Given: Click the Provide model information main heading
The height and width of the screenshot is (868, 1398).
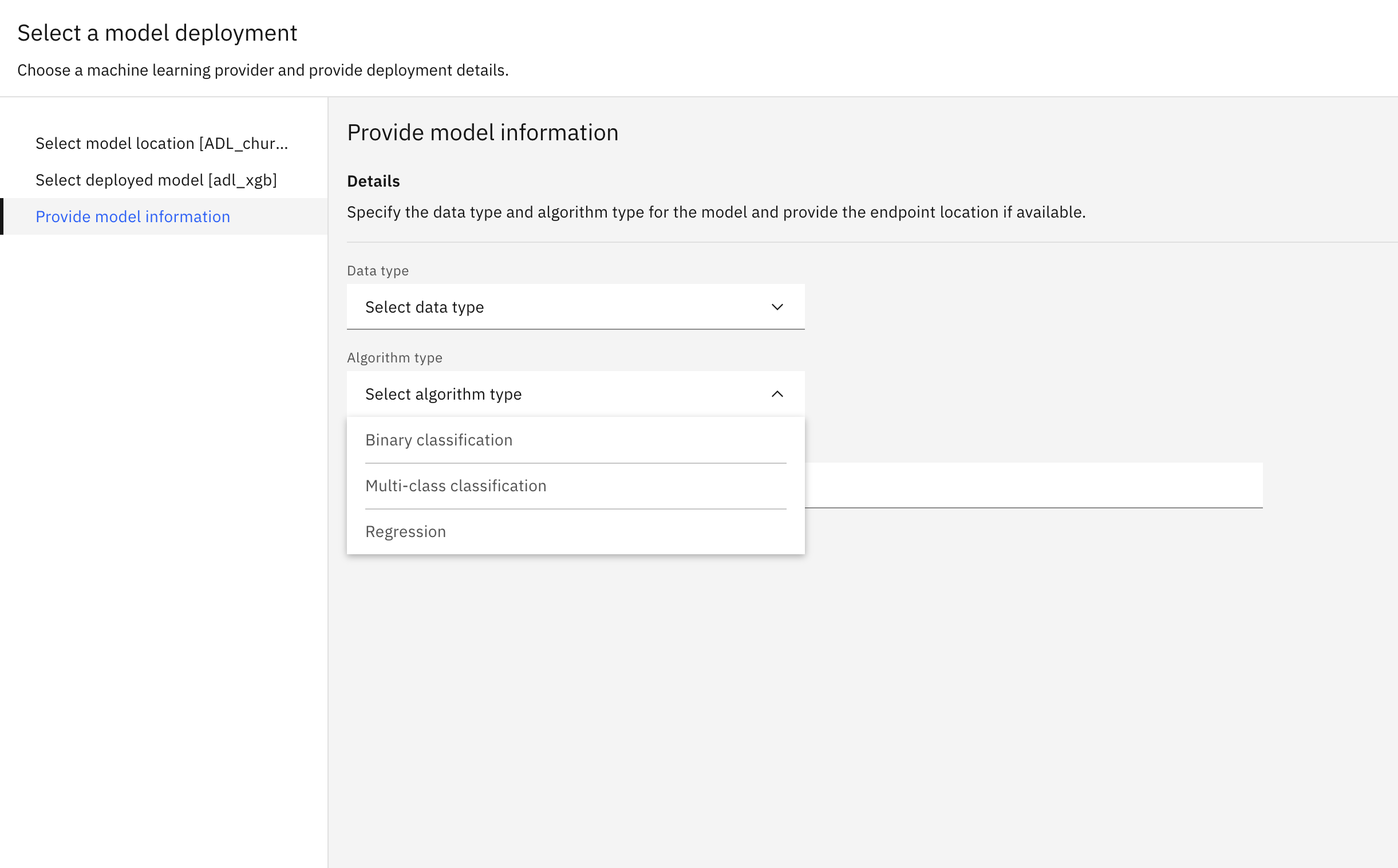Looking at the screenshot, I should 483,133.
